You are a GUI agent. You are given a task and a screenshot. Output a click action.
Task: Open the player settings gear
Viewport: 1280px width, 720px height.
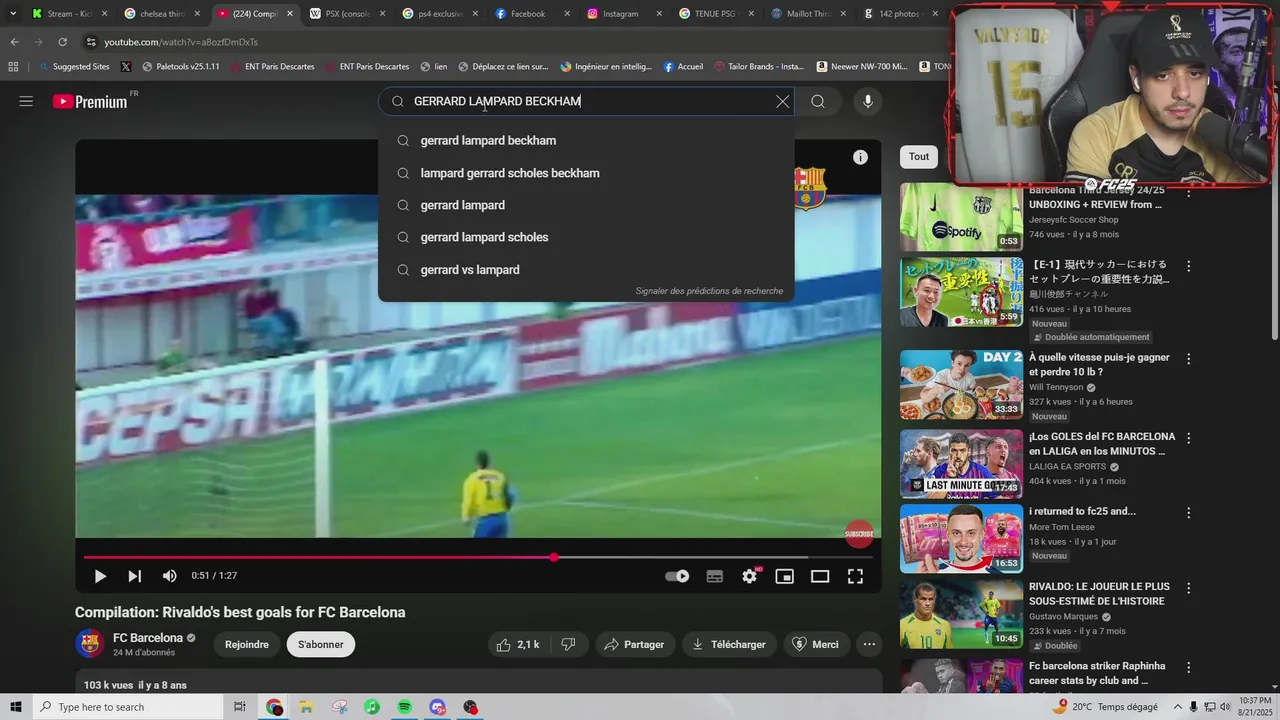pos(749,576)
